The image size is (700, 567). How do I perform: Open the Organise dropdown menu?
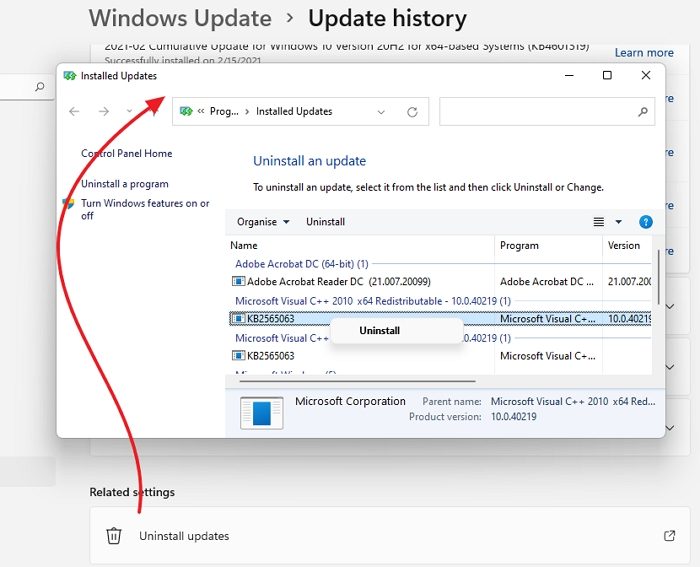pyautogui.click(x=263, y=222)
